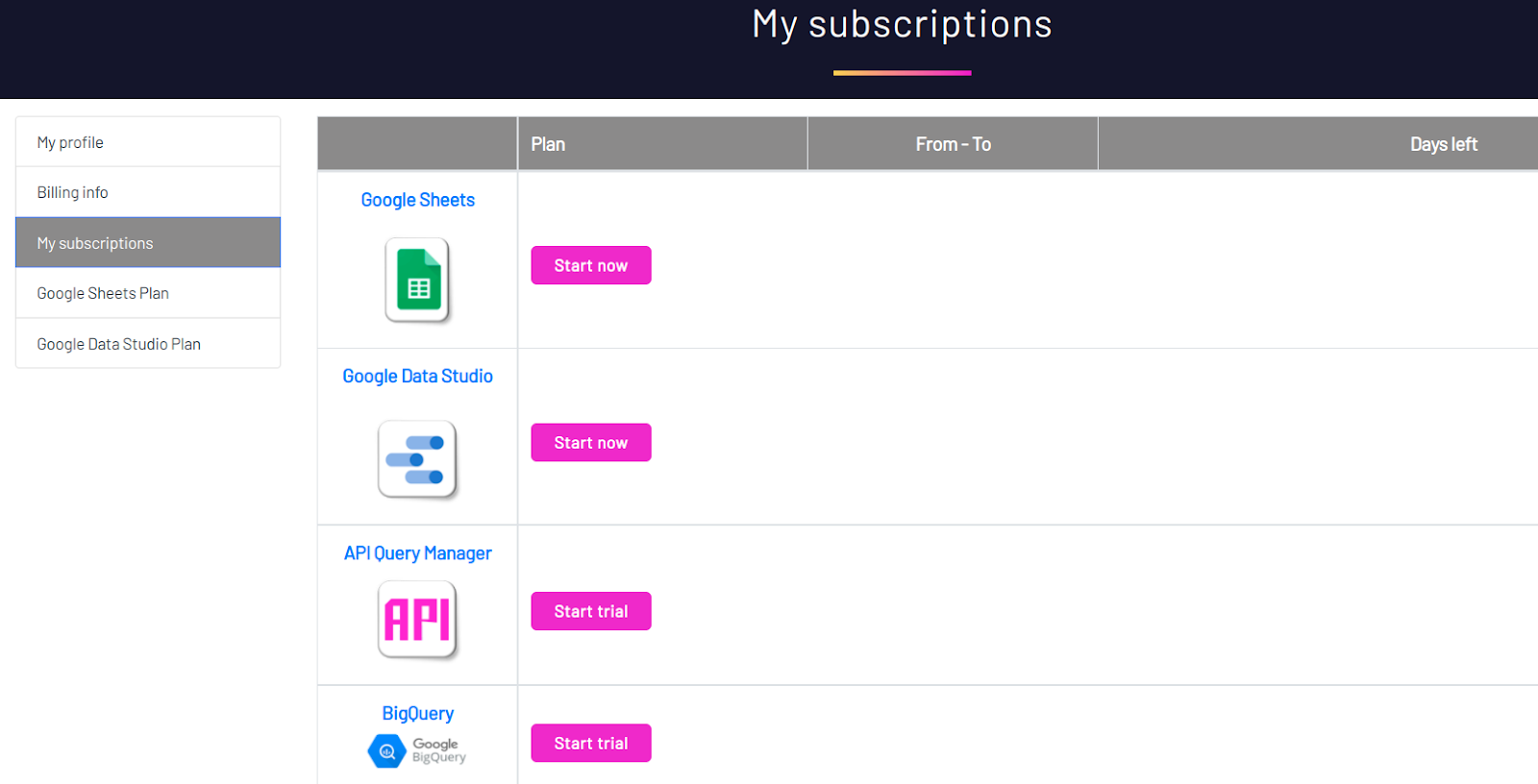Click the Plan column header
1538x784 pixels.
pos(662,144)
